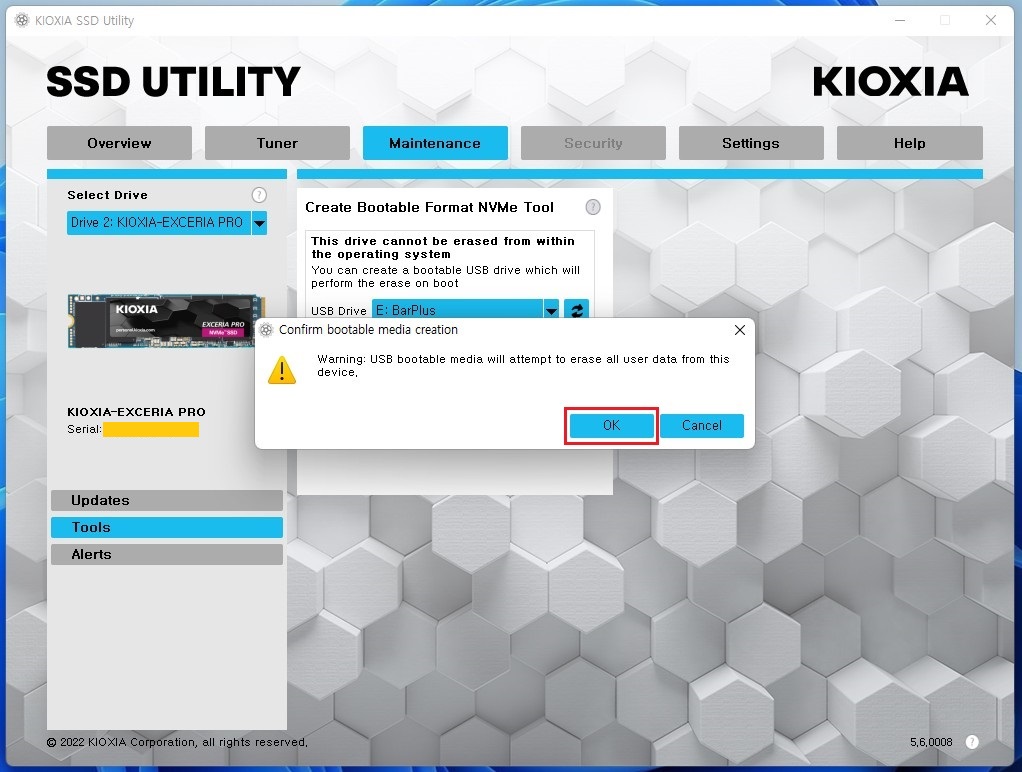
Task: Click the 5.6.0008 version number
Action: [x=931, y=742]
